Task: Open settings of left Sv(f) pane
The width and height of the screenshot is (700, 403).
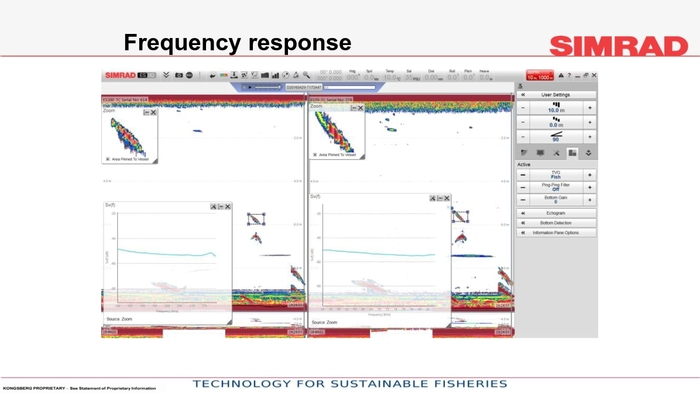Action: [x=213, y=207]
